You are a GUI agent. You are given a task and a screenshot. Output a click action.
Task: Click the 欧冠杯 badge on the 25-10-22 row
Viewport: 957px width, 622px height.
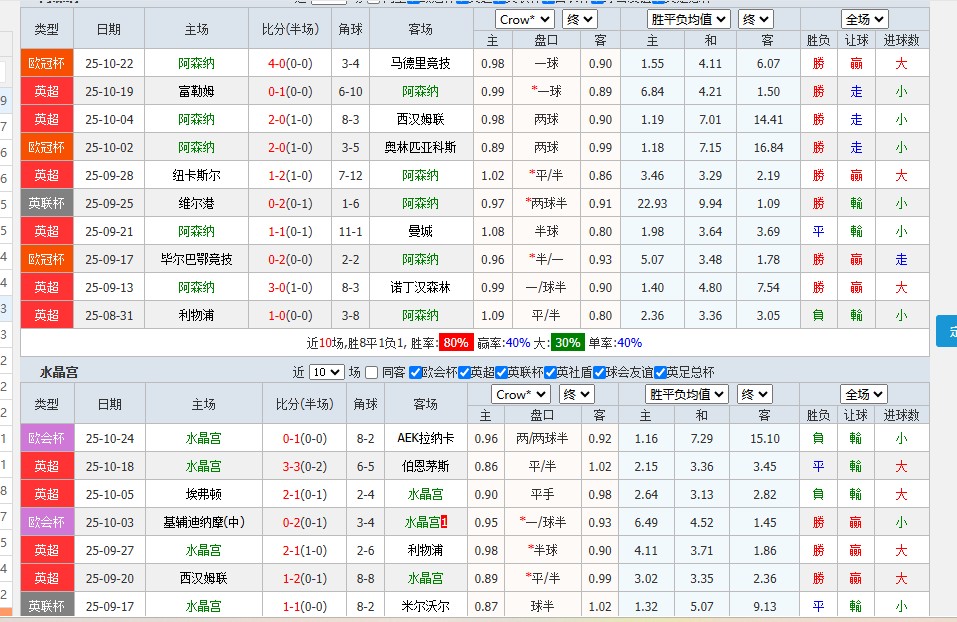click(x=45, y=62)
